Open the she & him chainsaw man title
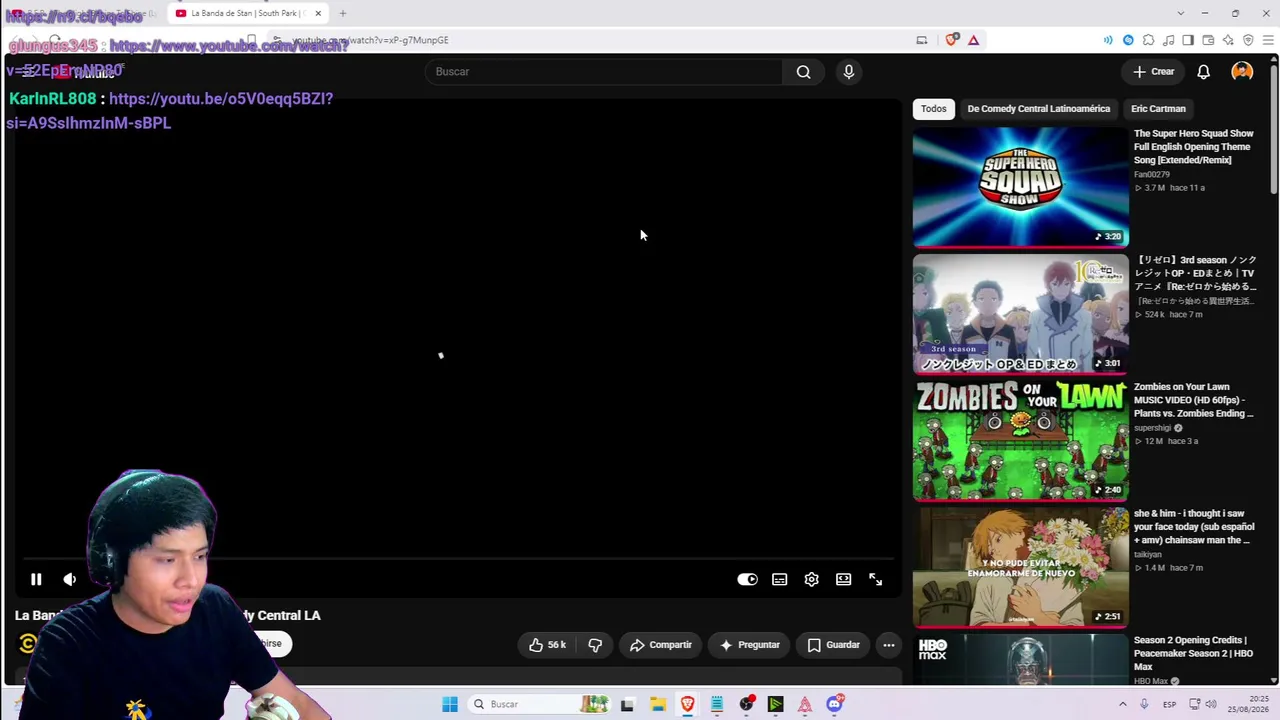The height and width of the screenshot is (720, 1280). click(x=1194, y=527)
